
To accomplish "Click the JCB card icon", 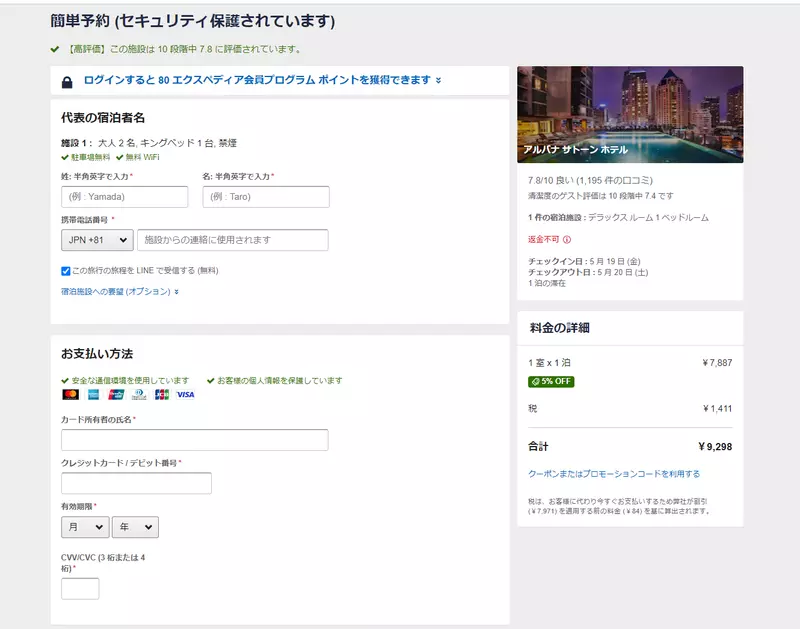I will tap(162, 394).
